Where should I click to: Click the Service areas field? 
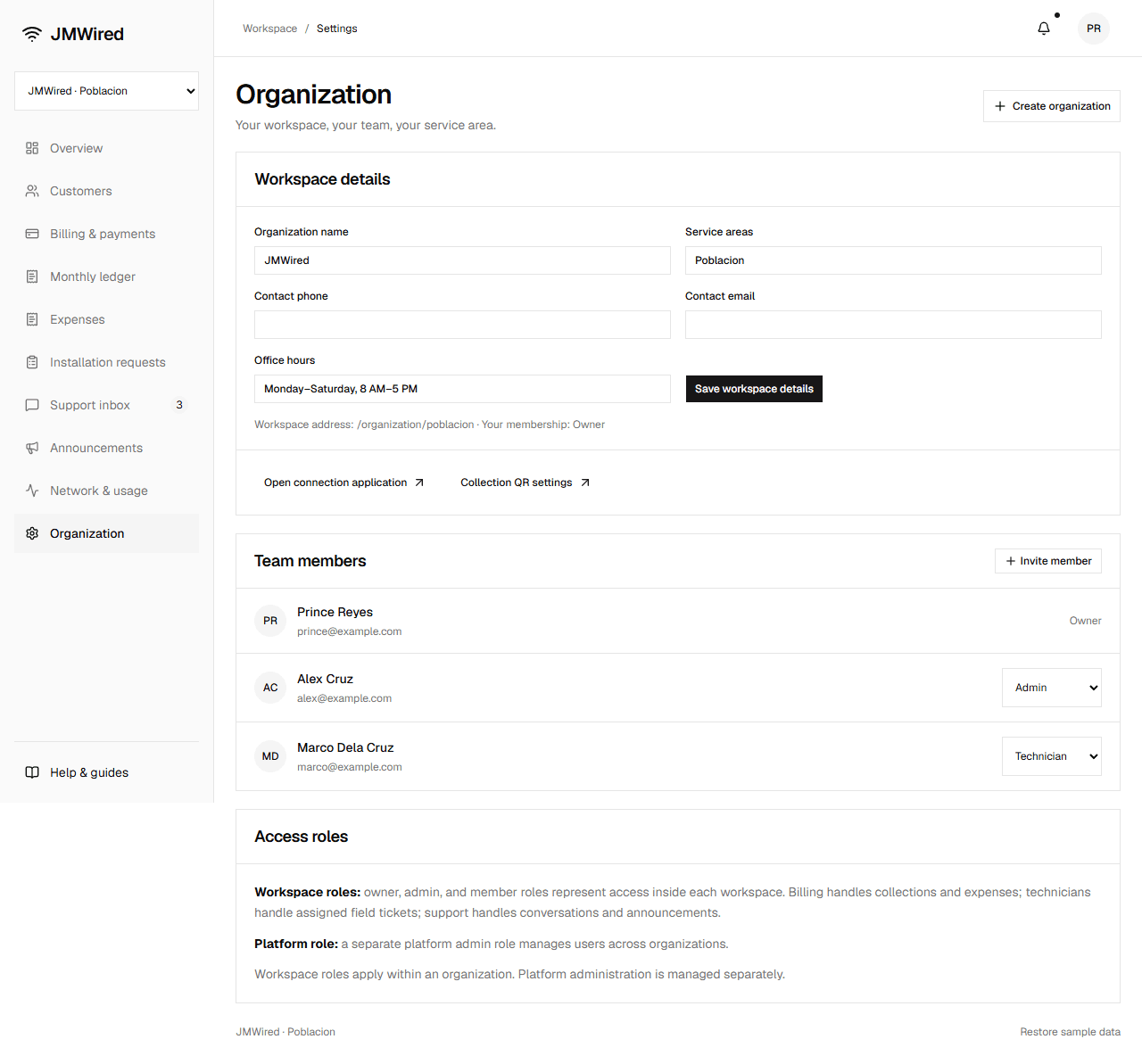893,260
